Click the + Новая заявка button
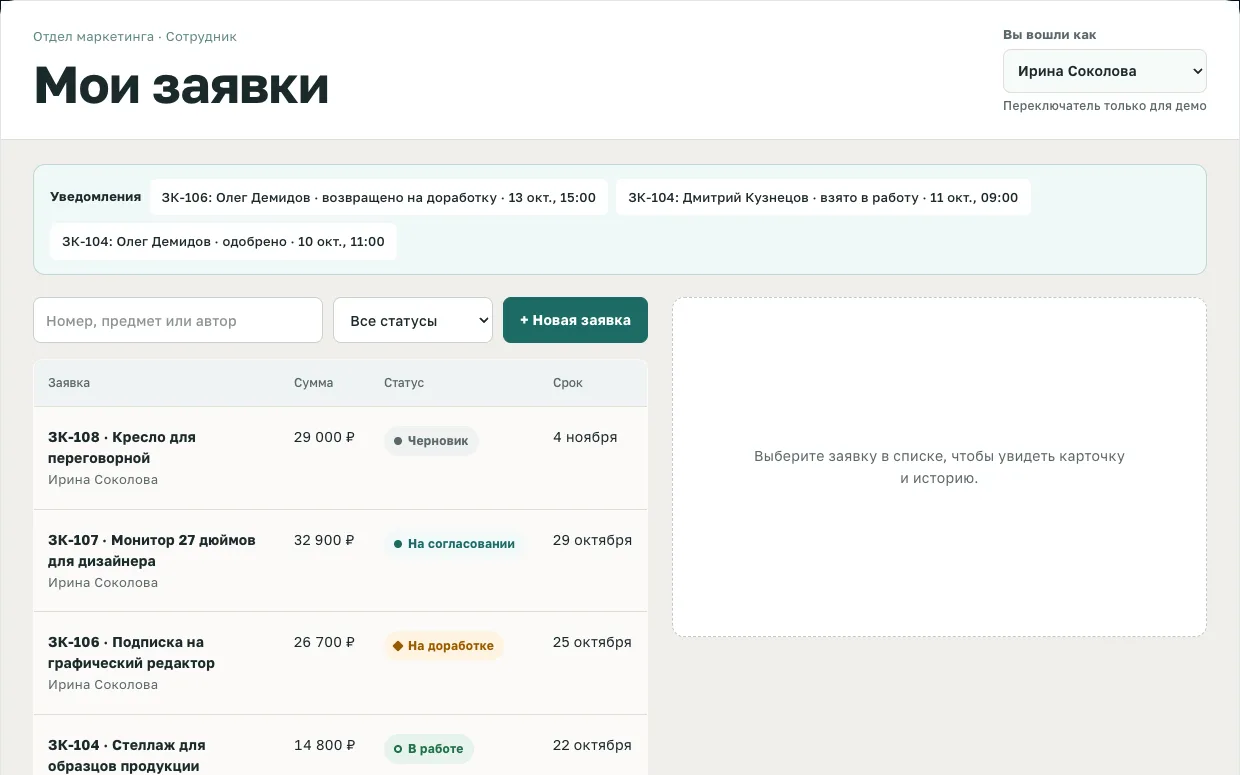 (x=575, y=320)
